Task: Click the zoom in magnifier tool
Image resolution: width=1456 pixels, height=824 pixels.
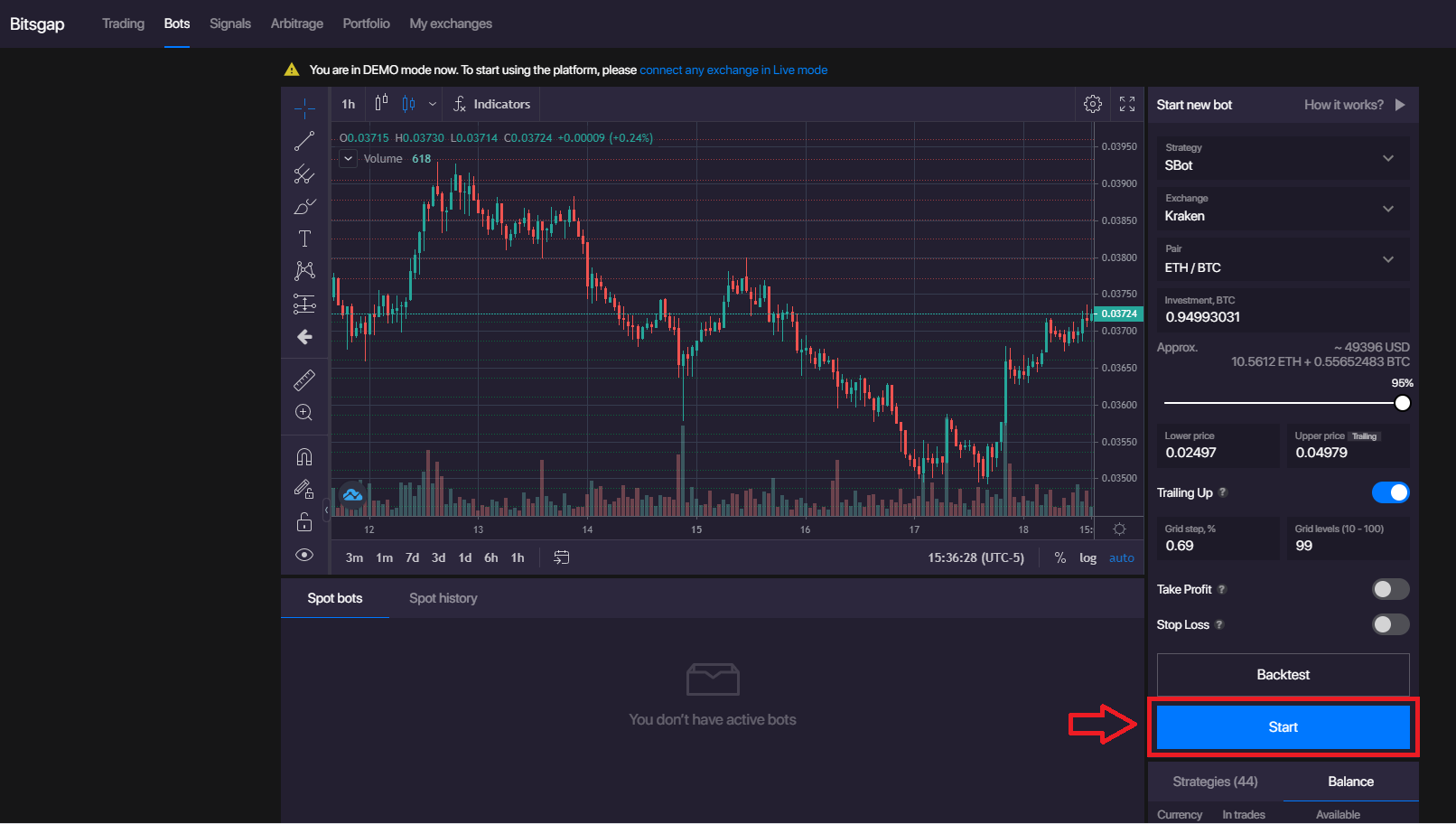Action: pyautogui.click(x=304, y=413)
